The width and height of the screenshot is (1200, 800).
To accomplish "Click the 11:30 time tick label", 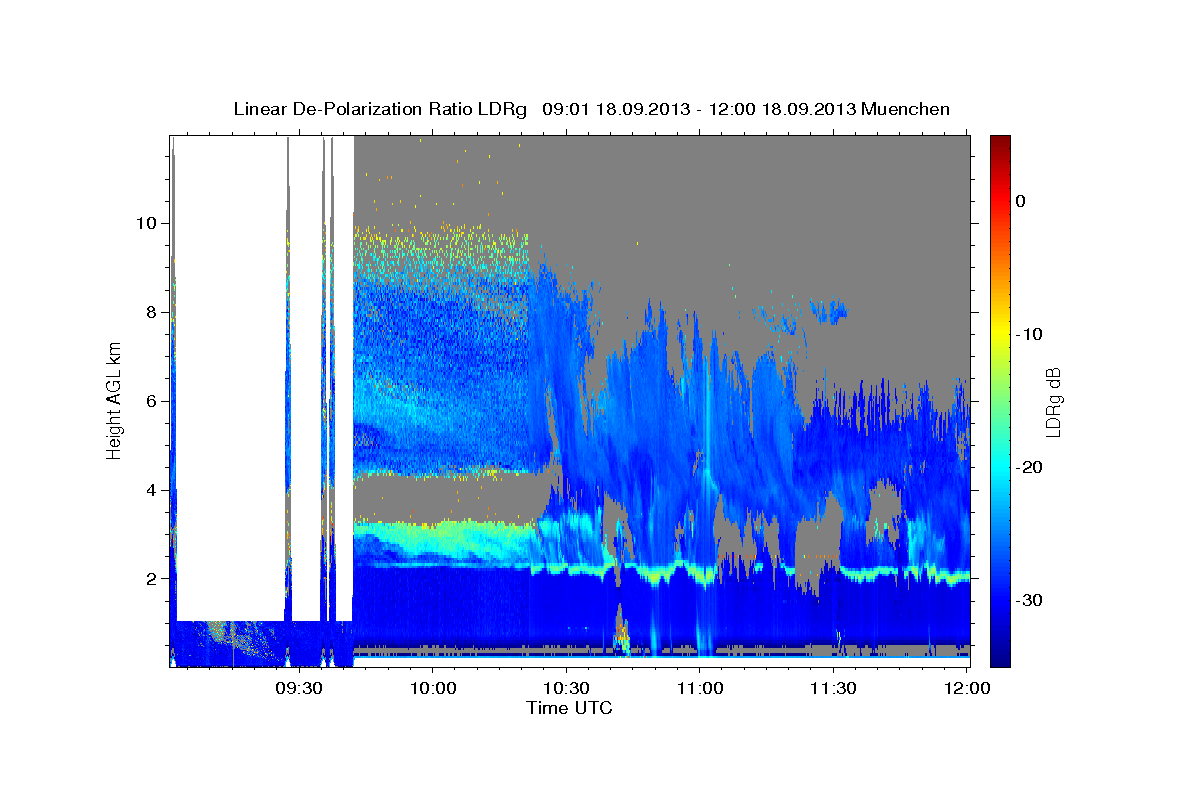I will coord(833,687).
